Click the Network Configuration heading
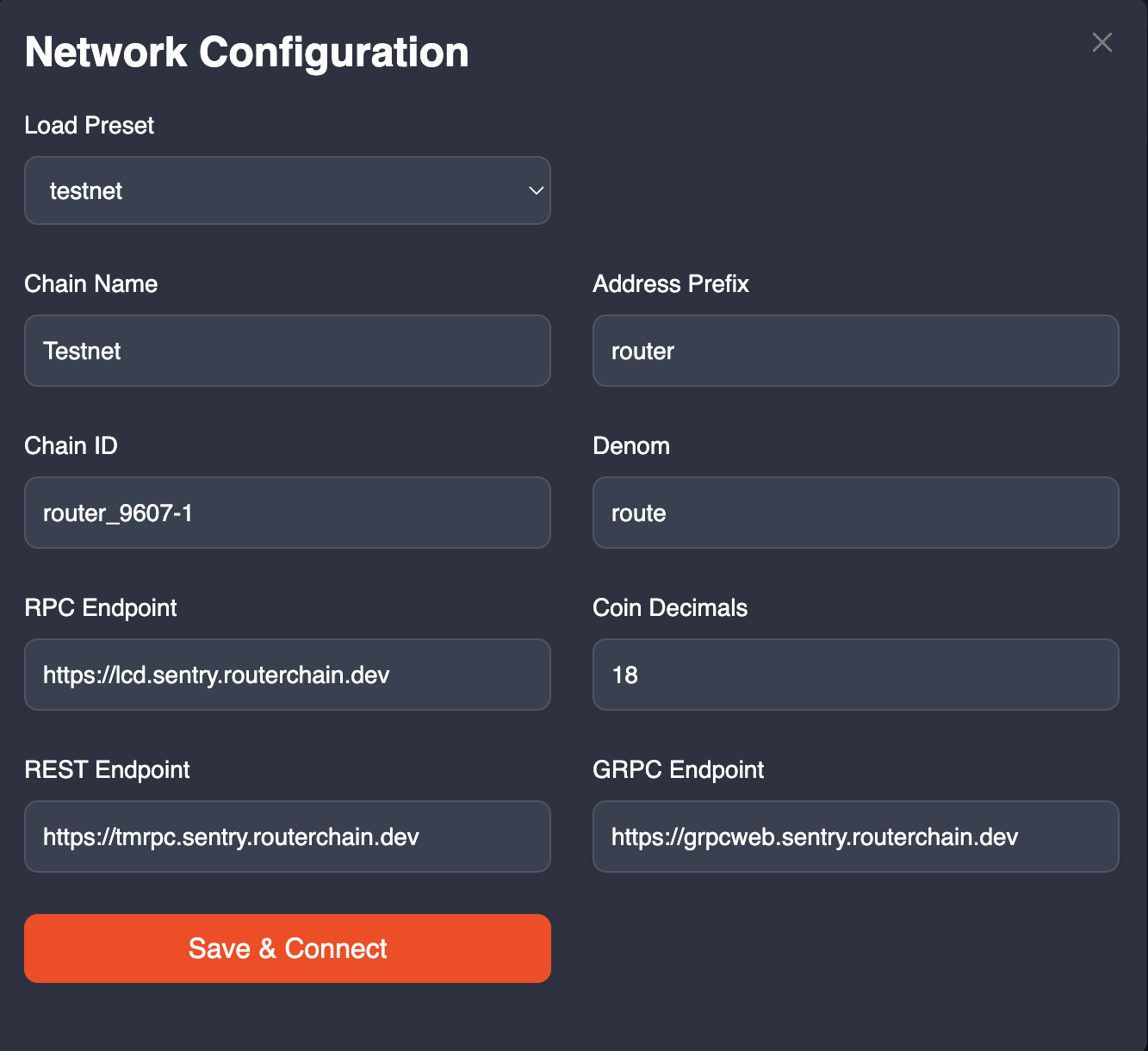Viewport: 1148px width, 1051px height. click(247, 53)
